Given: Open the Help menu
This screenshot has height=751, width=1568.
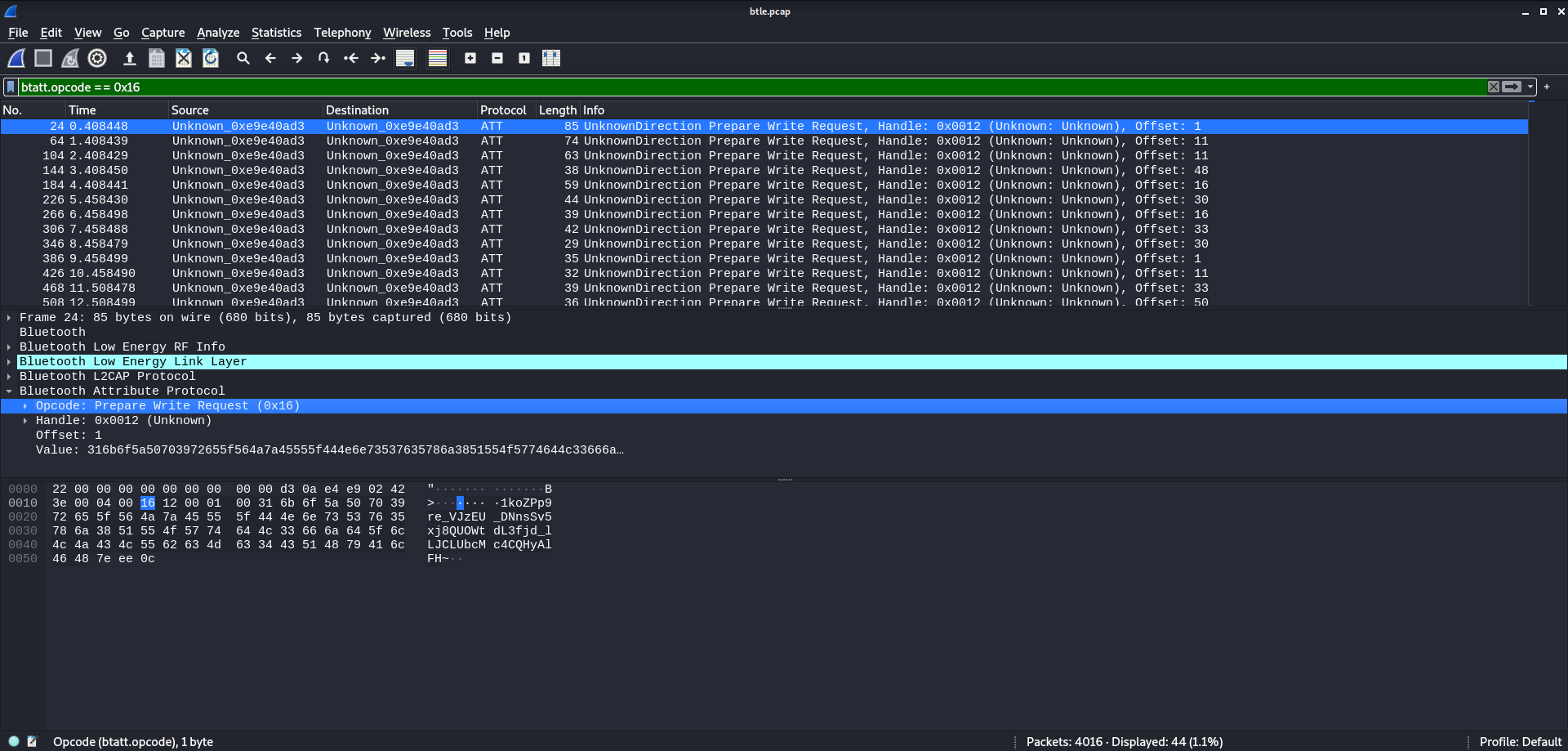Looking at the screenshot, I should coord(497,33).
